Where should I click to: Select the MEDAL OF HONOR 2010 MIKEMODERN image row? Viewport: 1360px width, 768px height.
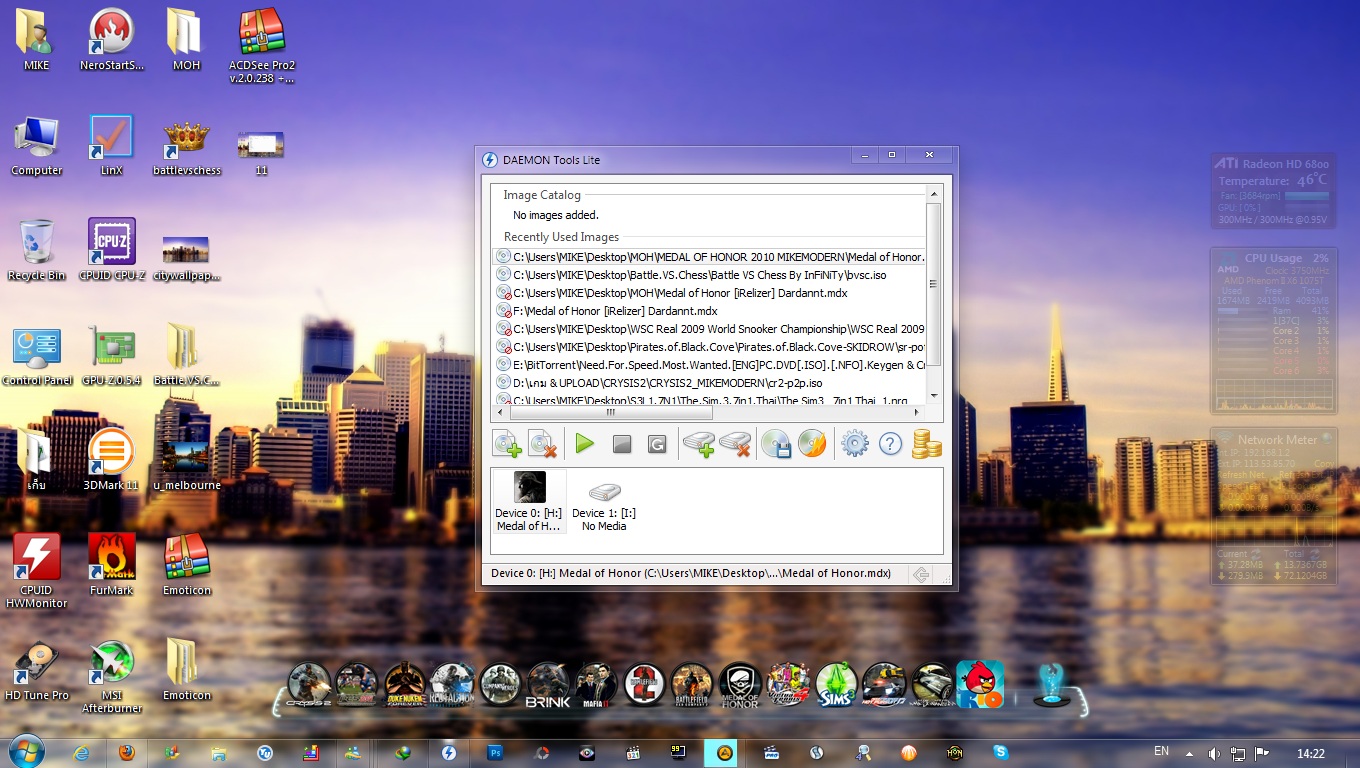point(710,257)
